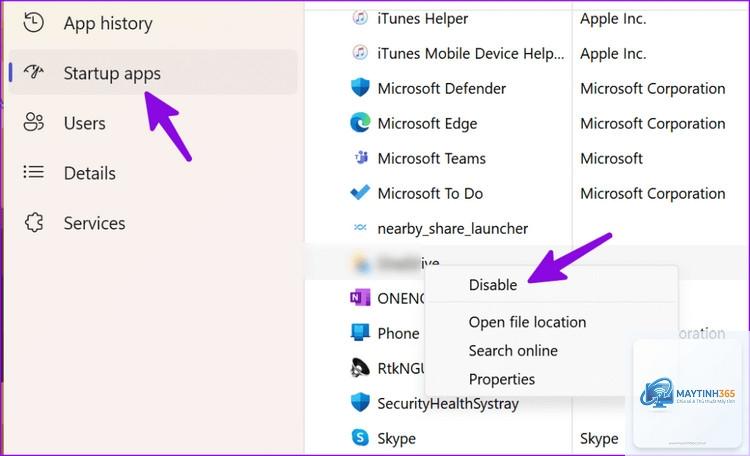750x456 pixels.
Task: Open the Services puzzle-piece icon
Action: pyautogui.click(x=34, y=222)
